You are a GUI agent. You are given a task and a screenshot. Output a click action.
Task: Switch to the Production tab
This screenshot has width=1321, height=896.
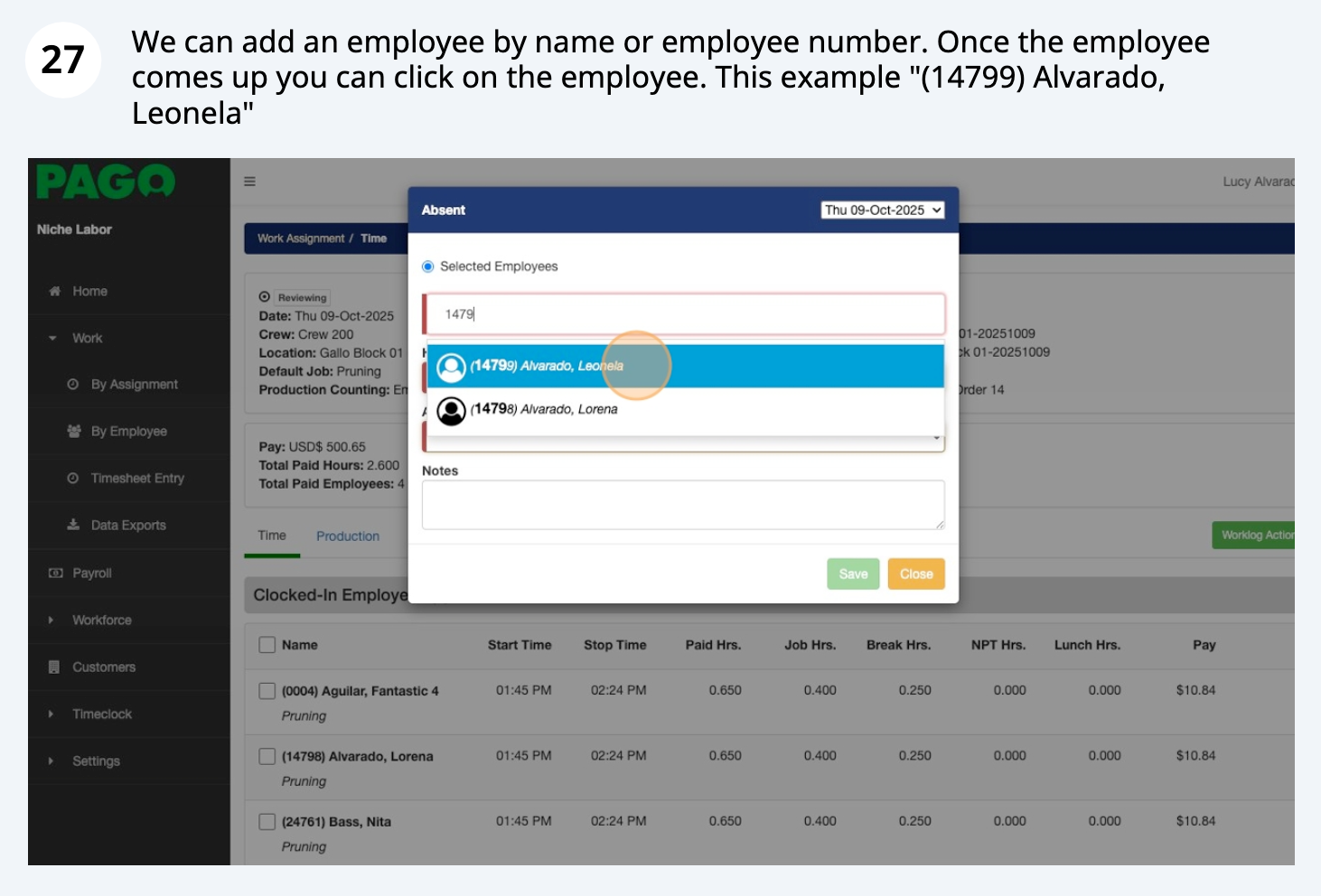(x=348, y=536)
